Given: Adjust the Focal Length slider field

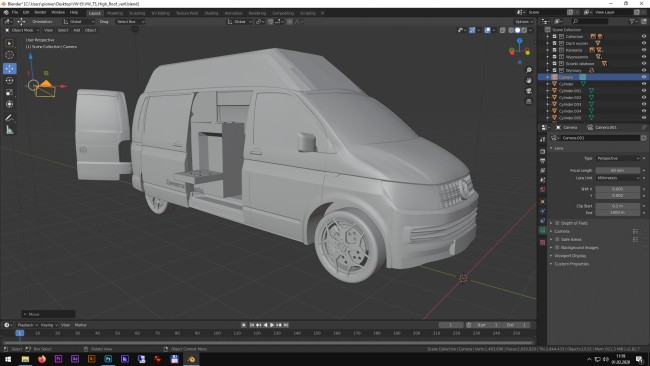Looking at the screenshot, I should click(618, 170).
